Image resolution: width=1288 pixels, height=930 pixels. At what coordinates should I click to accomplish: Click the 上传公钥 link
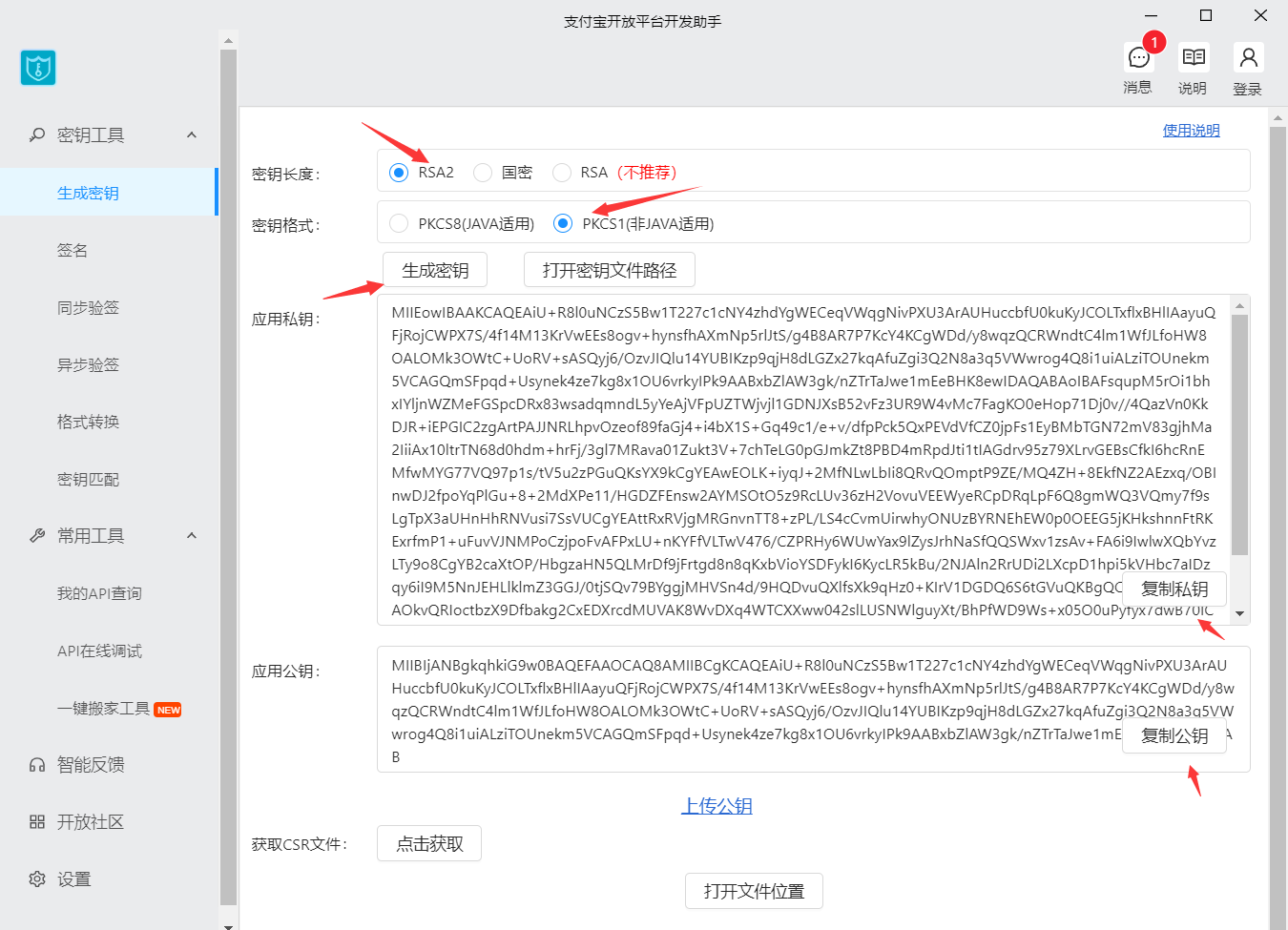coord(717,806)
